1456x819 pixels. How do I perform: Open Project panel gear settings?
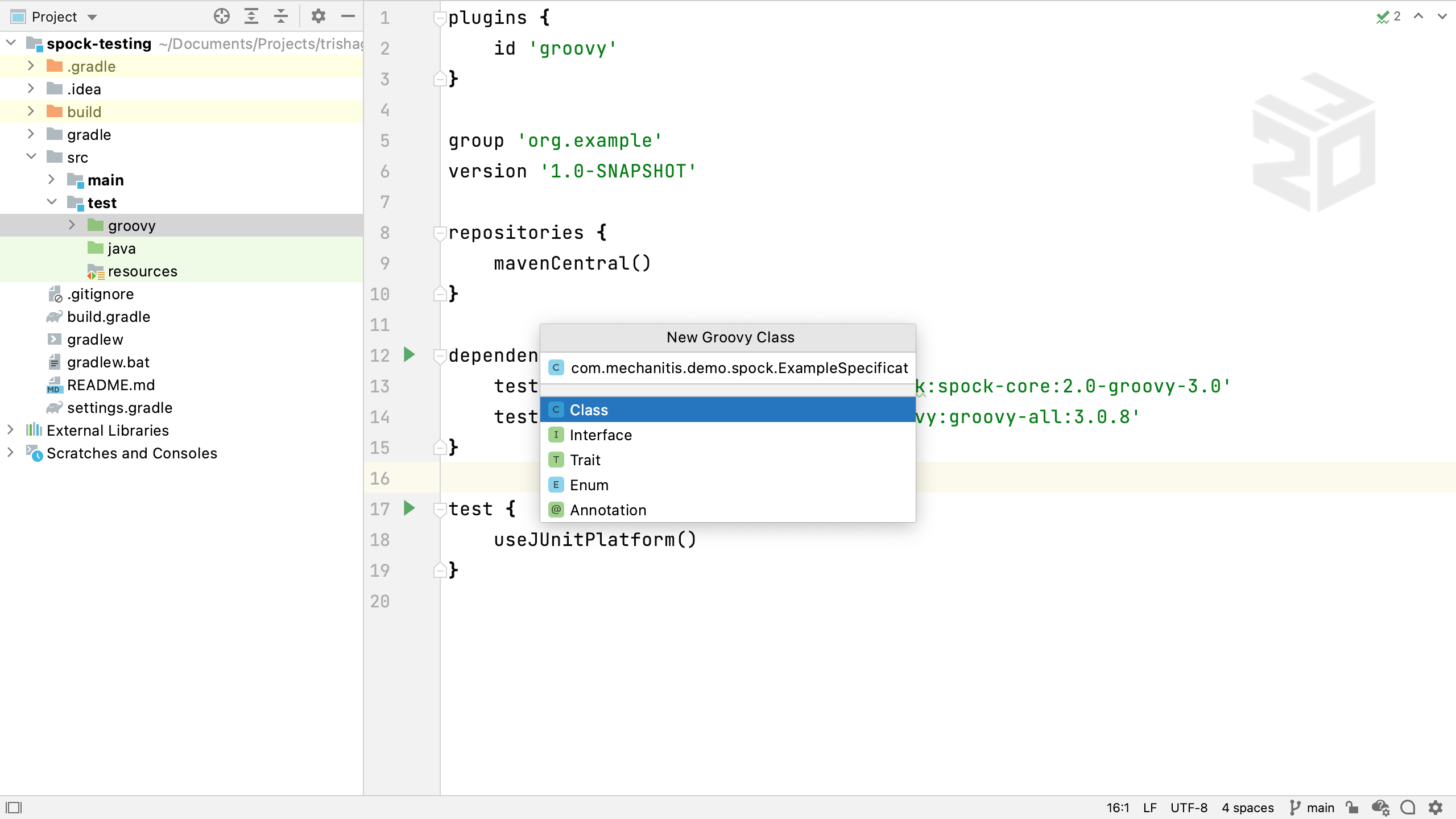coord(318,16)
